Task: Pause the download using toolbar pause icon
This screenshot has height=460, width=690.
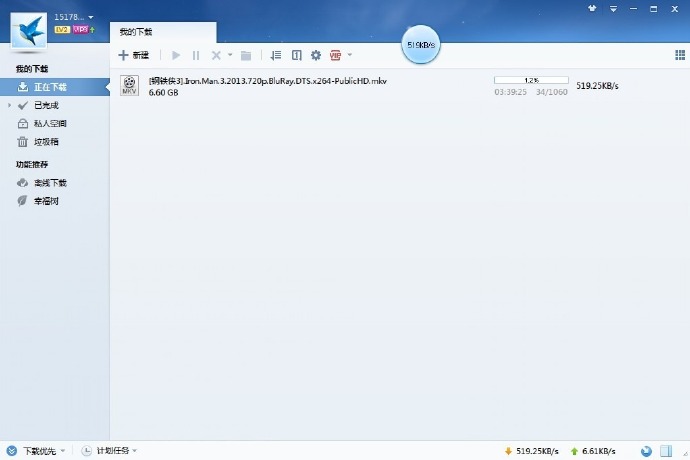Action: [196, 55]
